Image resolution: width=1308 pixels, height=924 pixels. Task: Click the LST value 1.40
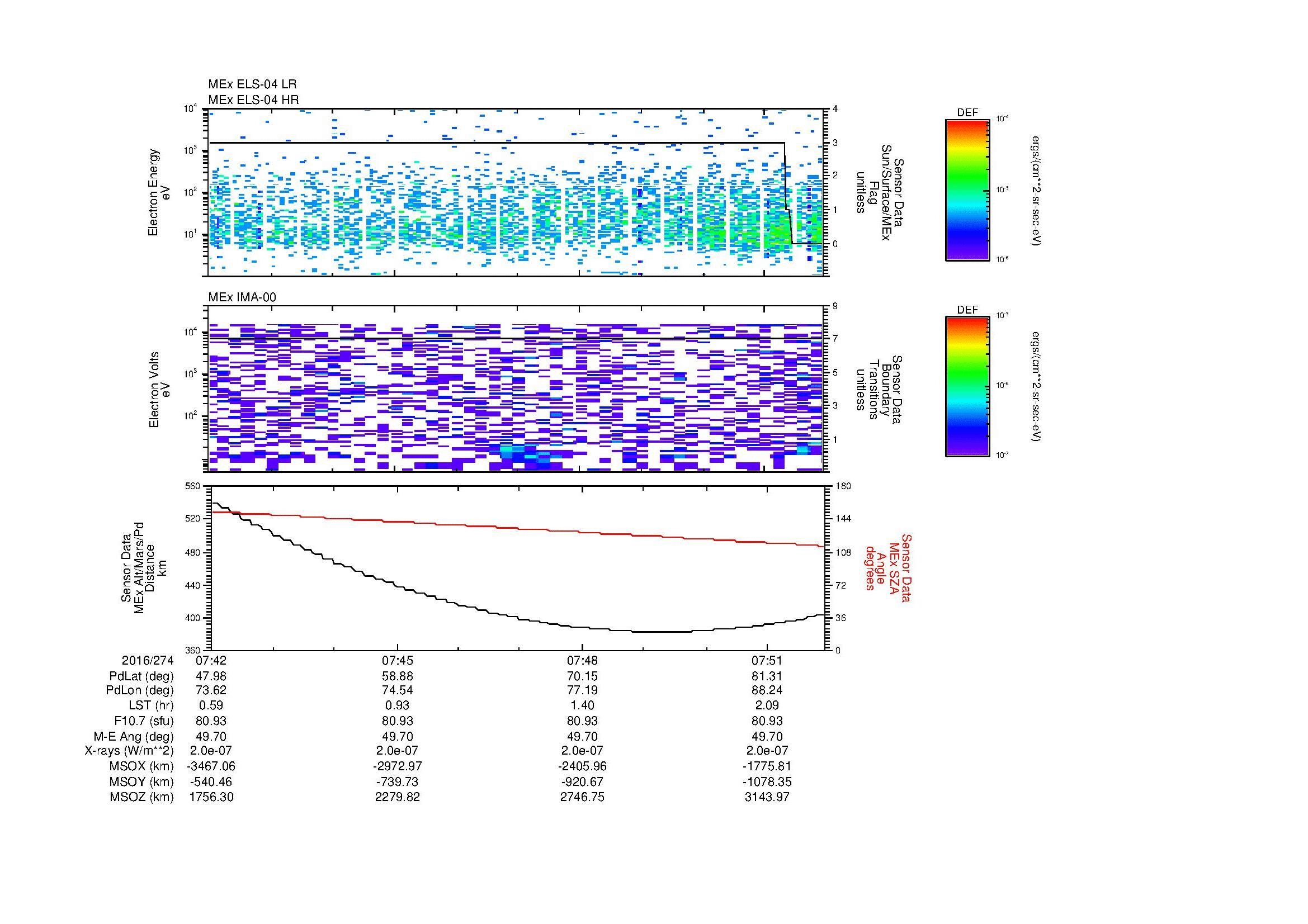(x=582, y=705)
